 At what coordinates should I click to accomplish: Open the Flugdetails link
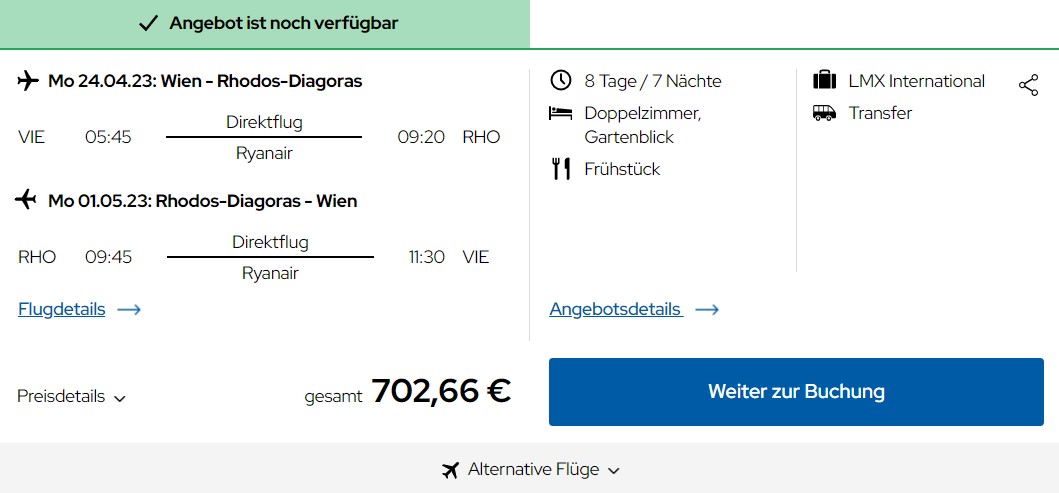(61, 309)
